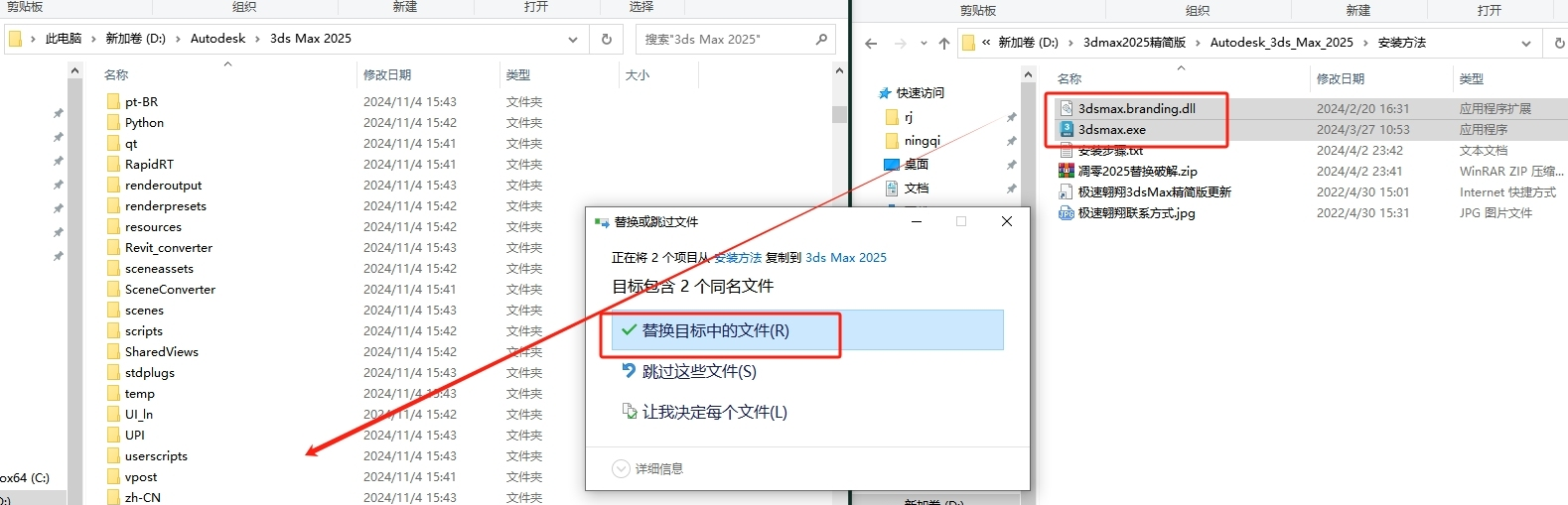Sort right window by 修改日期 column
1568x505 pixels.
(x=1341, y=78)
